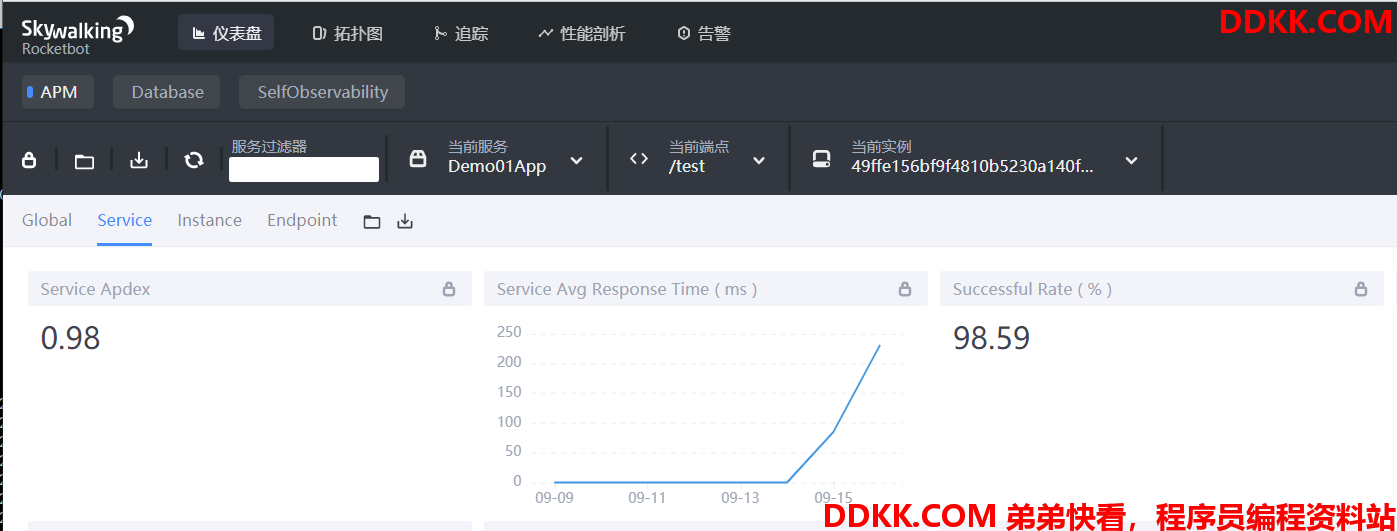The height and width of the screenshot is (531, 1397).
Task: Switch to the Endpoint tab
Action: pyautogui.click(x=302, y=220)
